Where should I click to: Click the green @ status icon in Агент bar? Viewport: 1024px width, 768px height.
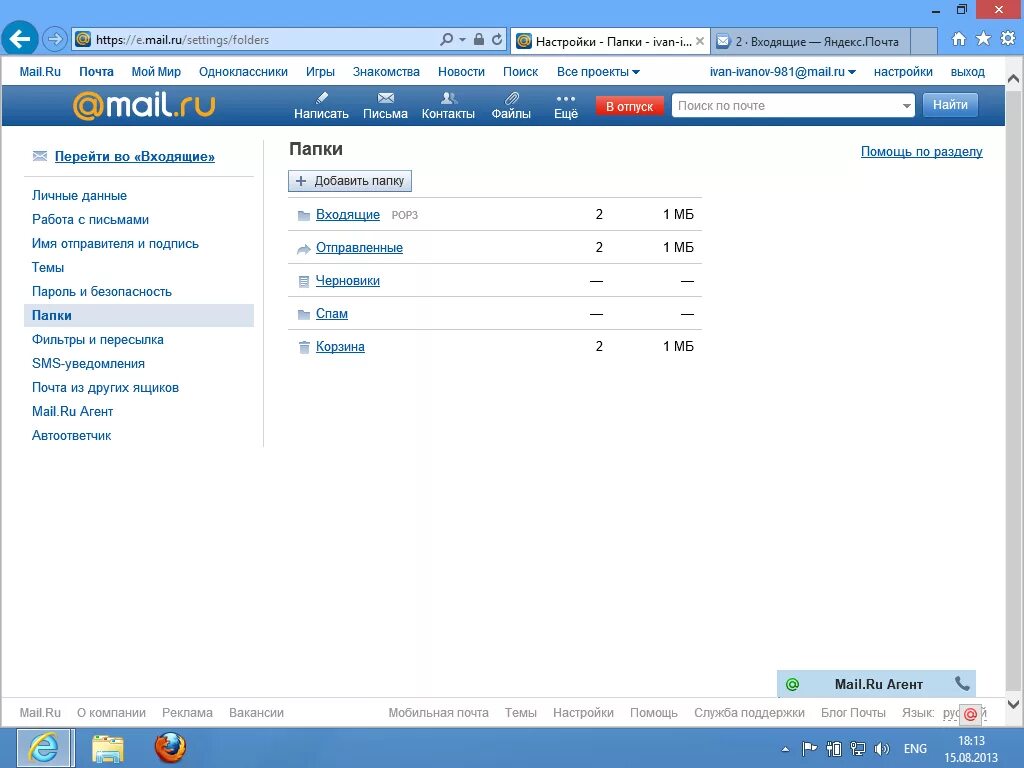[792, 684]
